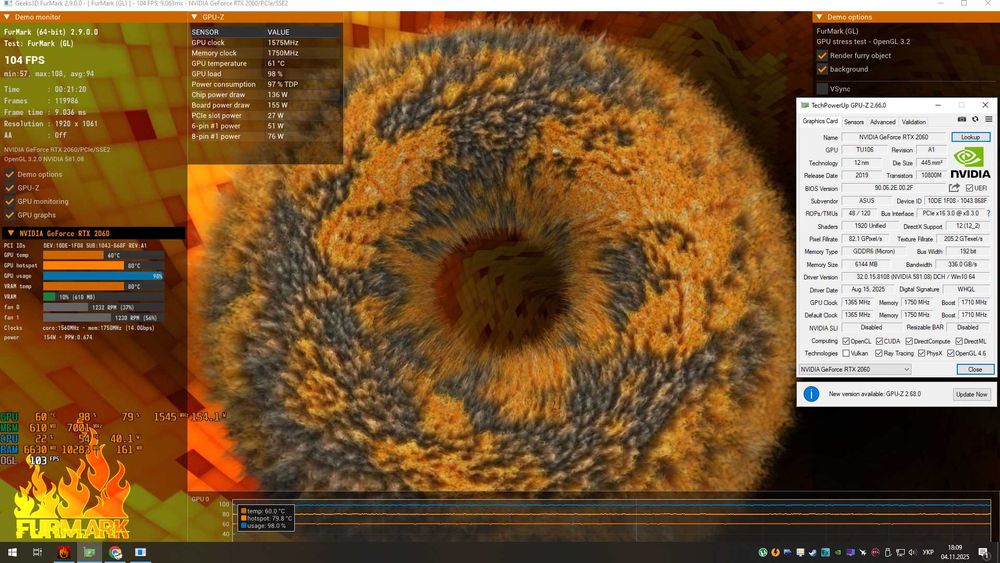This screenshot has height=563, width=1000.
Task: Toggle the UEFI checkbox in GPU-Z
Action: (x=969, y=188)
